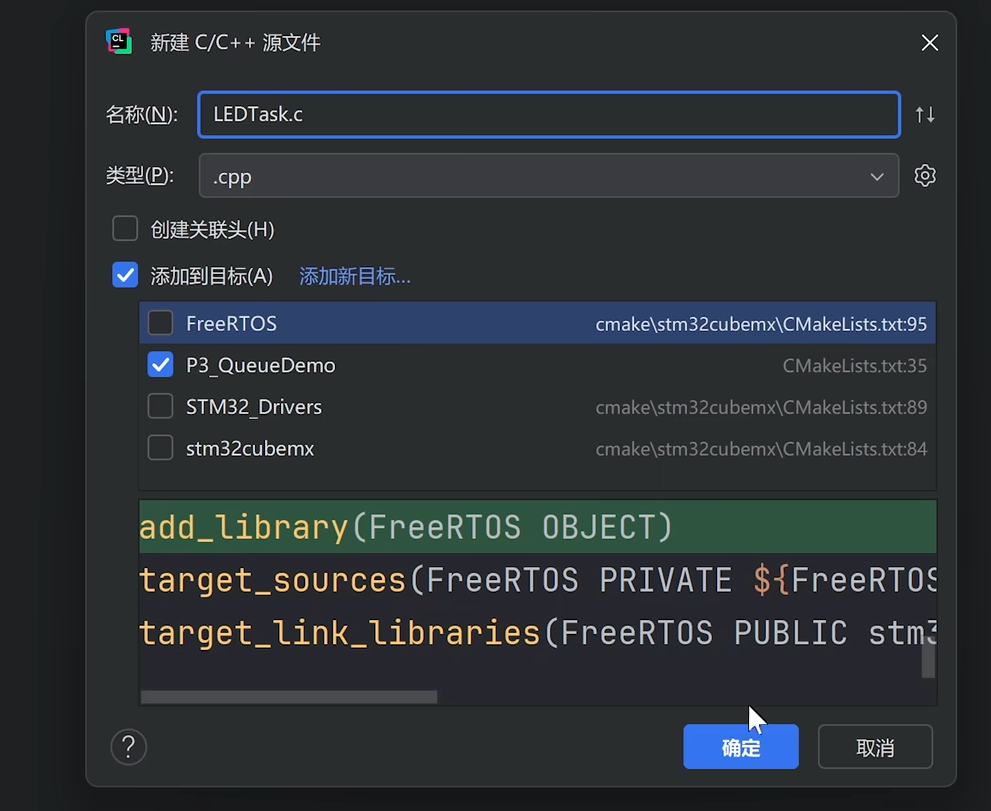Check the FreeRTOS target checkbox
Viewport: 991px width, 811px height.
click(x=161, y=323)
